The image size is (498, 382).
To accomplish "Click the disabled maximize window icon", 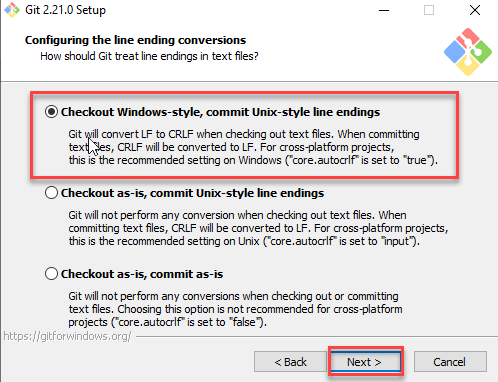I will coord(429,10).
